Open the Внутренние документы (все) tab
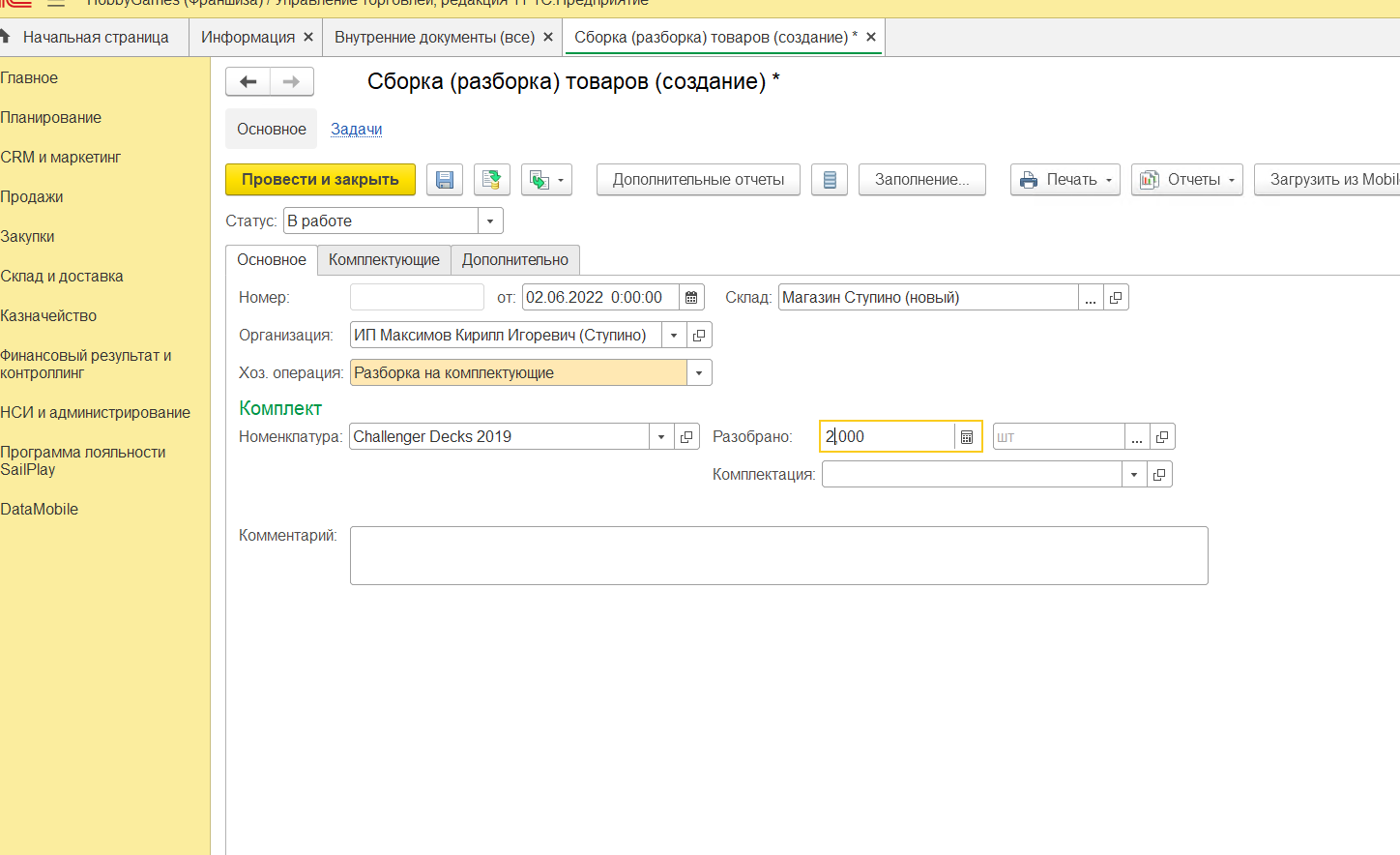Image resolution: width=1400 pixels, height=855 pixels. coord(434,37)
